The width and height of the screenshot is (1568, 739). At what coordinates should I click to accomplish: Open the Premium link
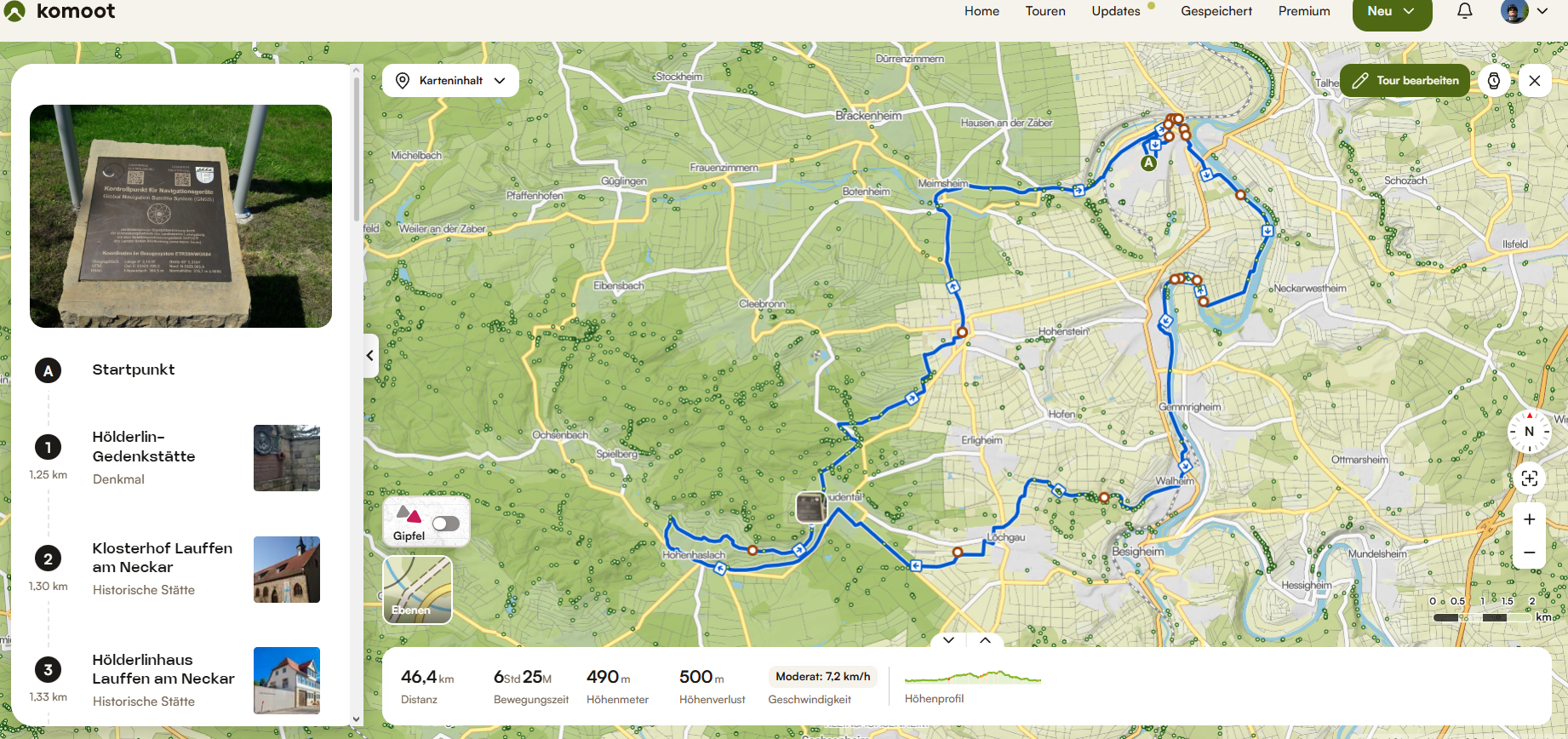tap(1304, 11)
